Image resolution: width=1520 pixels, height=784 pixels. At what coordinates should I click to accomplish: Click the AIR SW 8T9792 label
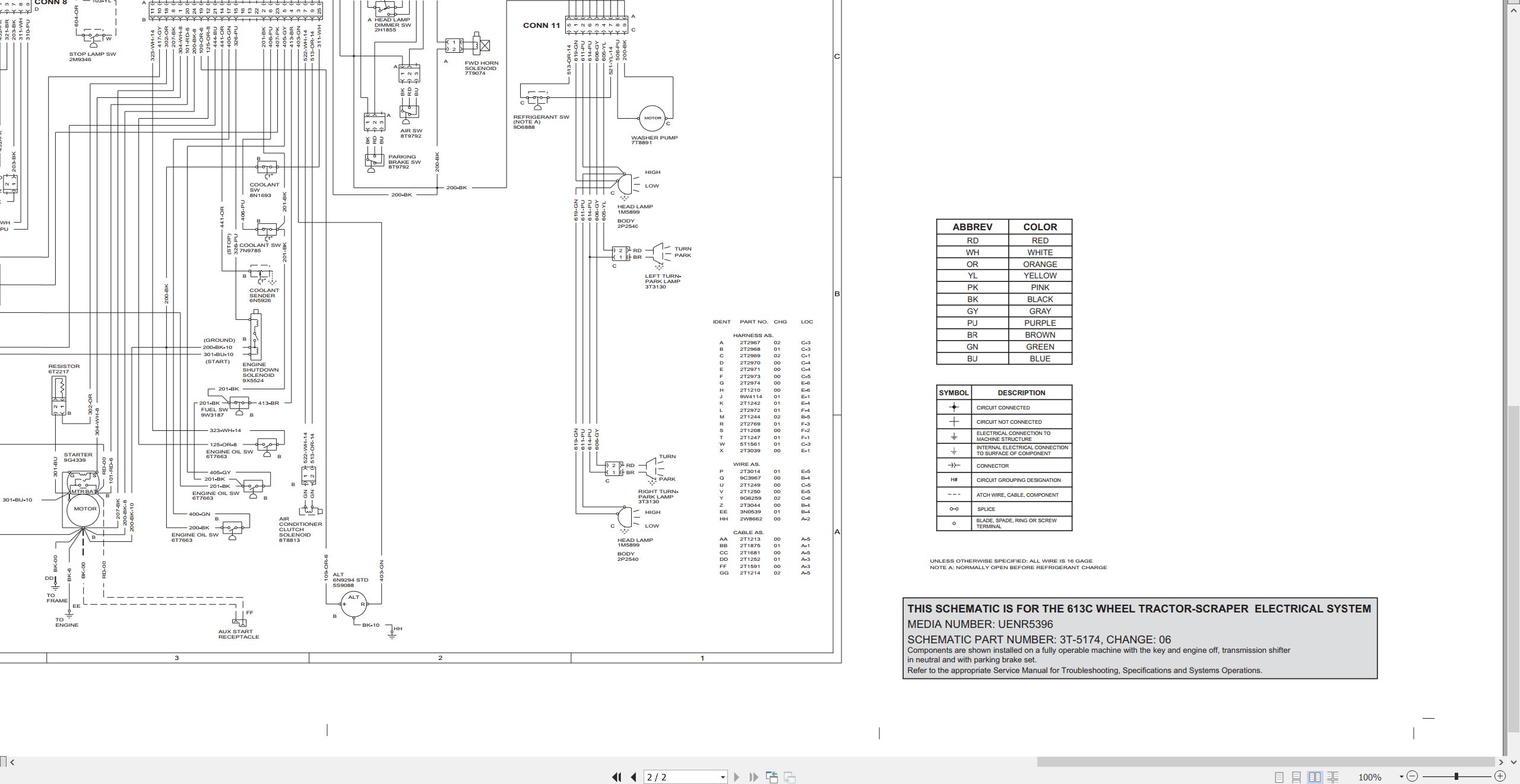pos(411,133)
